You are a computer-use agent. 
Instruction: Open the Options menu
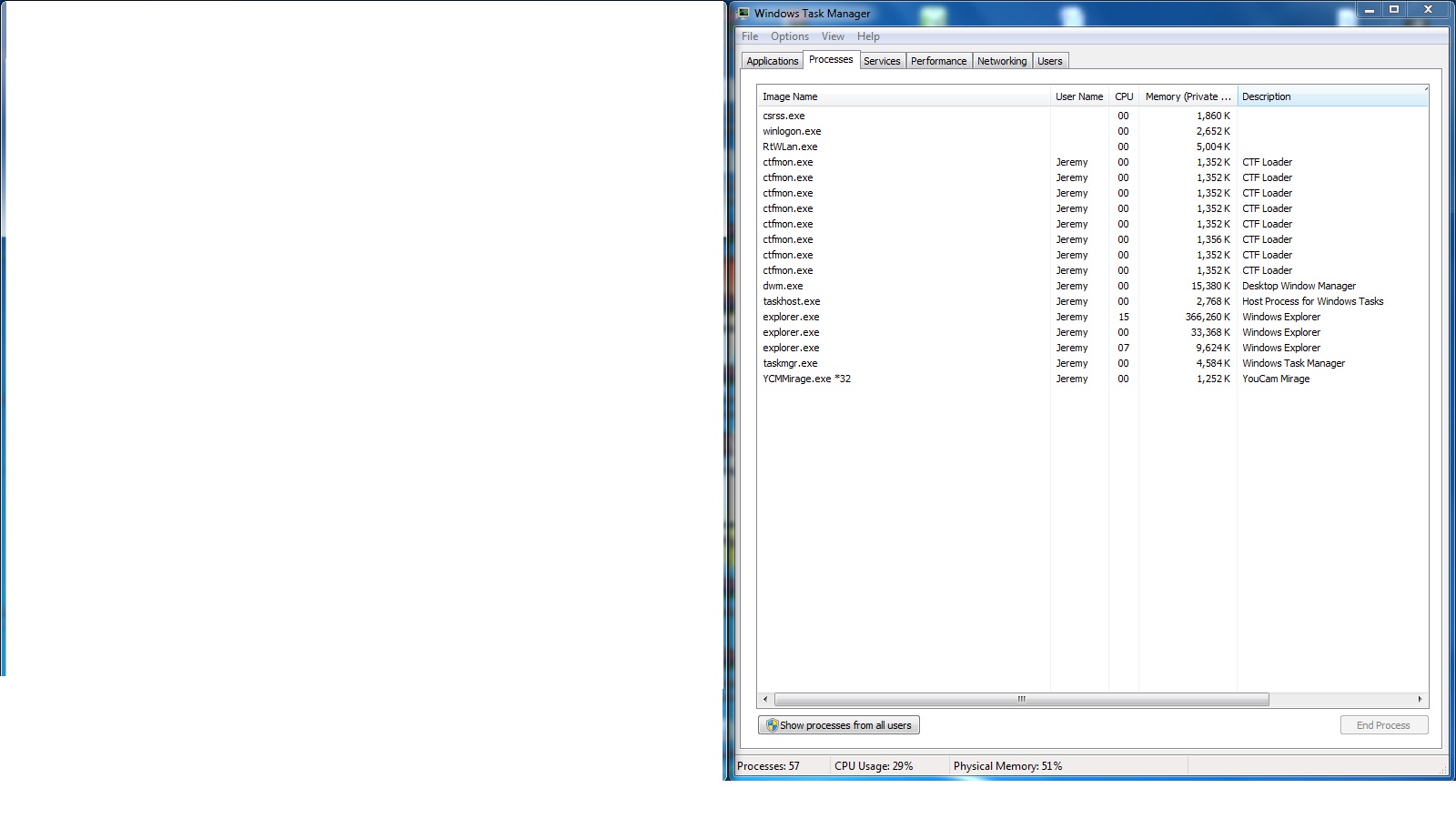point(790,36)
